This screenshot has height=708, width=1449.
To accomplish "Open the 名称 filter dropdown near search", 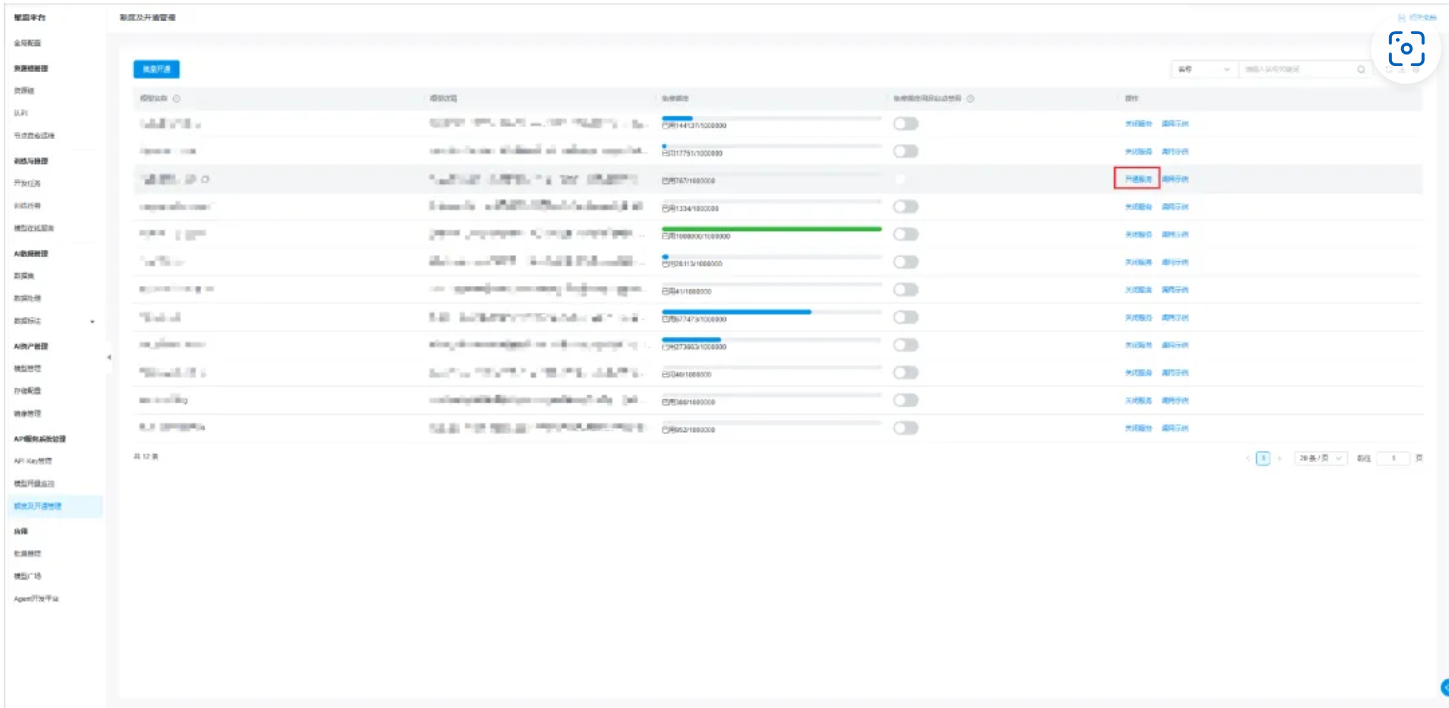I will click(x=1204, y=70).
